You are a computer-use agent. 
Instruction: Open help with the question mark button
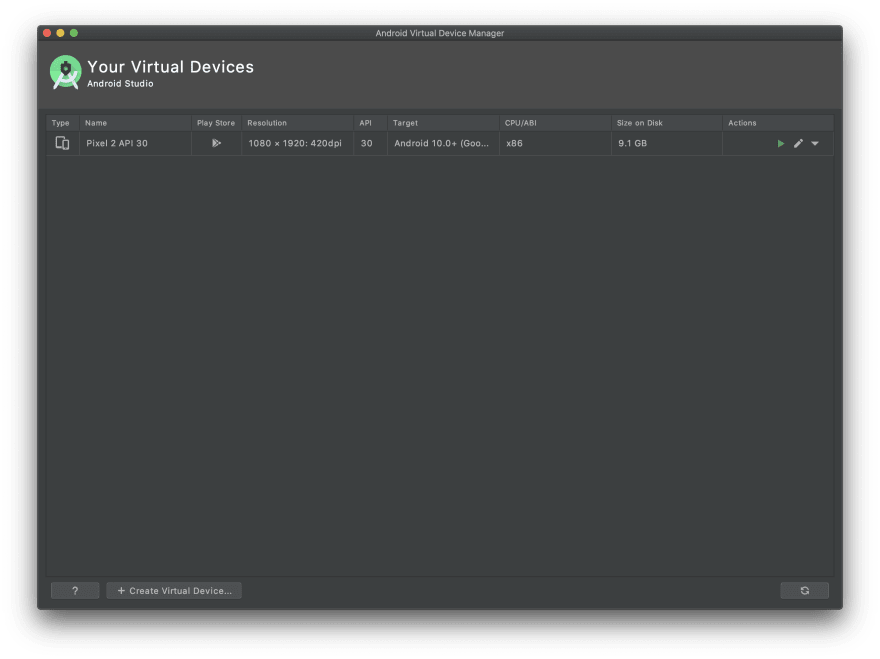[x=75, y=591]
